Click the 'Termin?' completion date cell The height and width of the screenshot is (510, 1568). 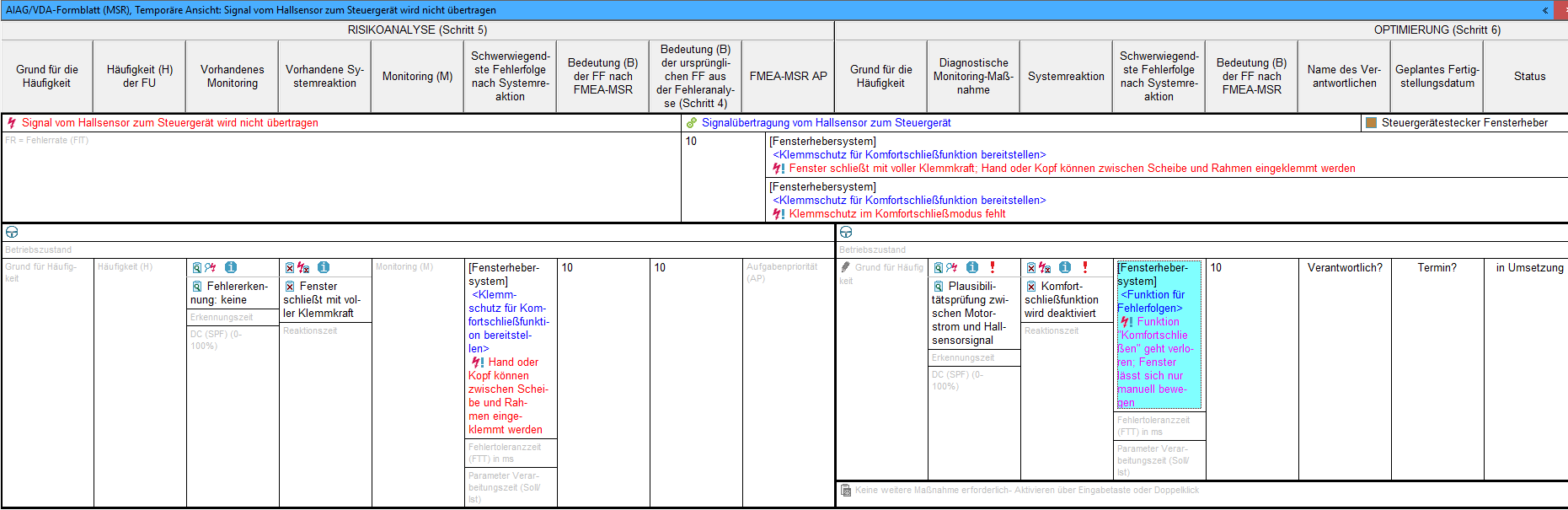click(x=1437, y=268)
